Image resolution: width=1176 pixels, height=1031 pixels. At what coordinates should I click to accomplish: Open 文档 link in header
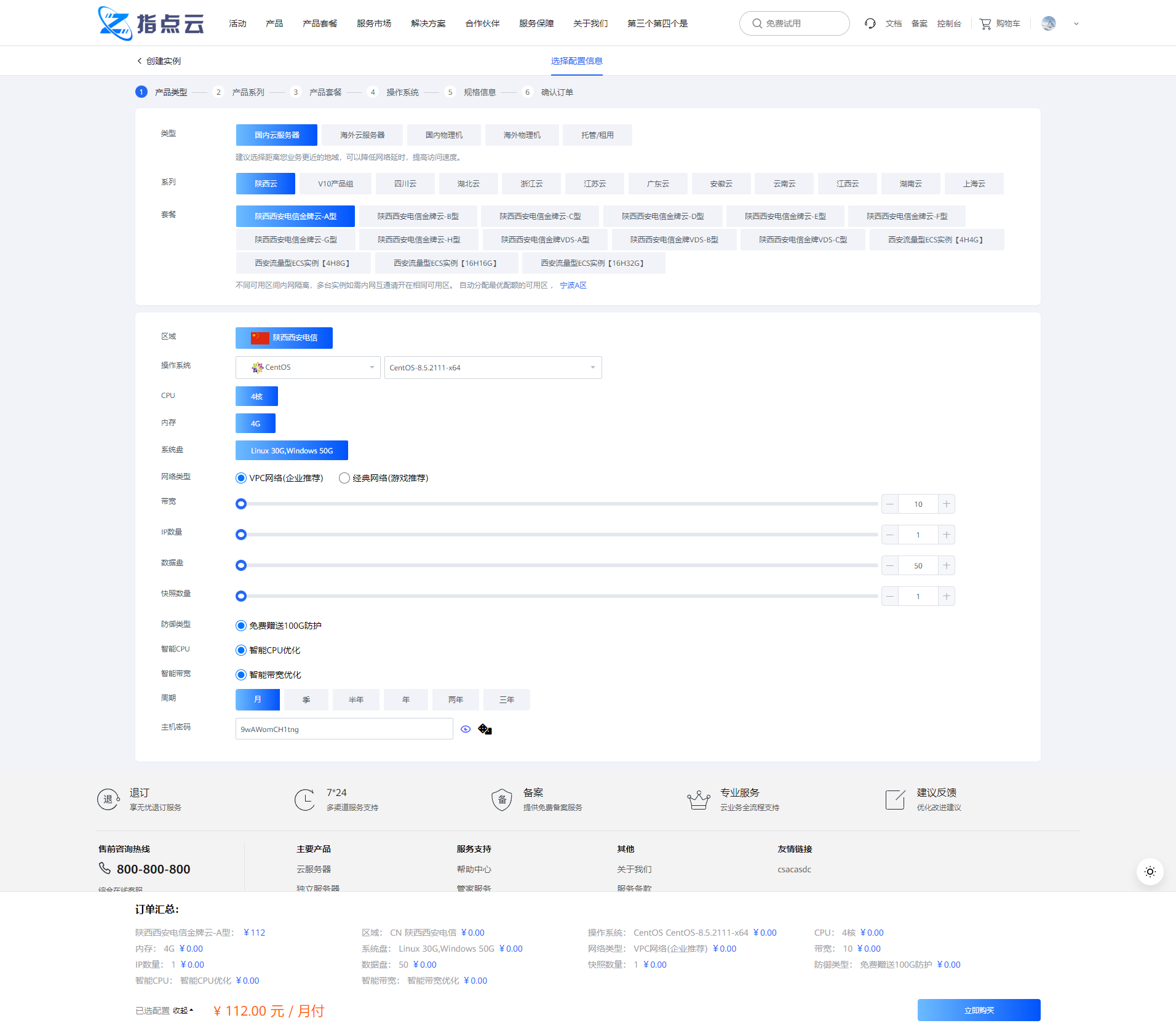pos(894,23)
